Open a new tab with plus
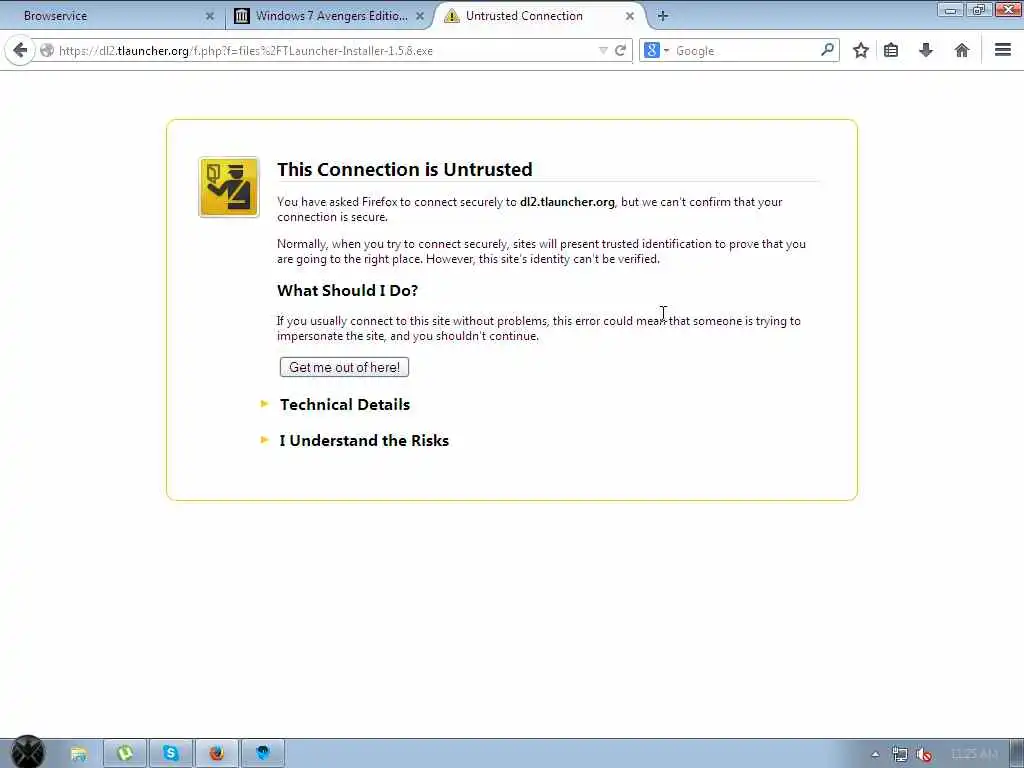This screenshot has width=1024, height=768. [x=662, y=16]
